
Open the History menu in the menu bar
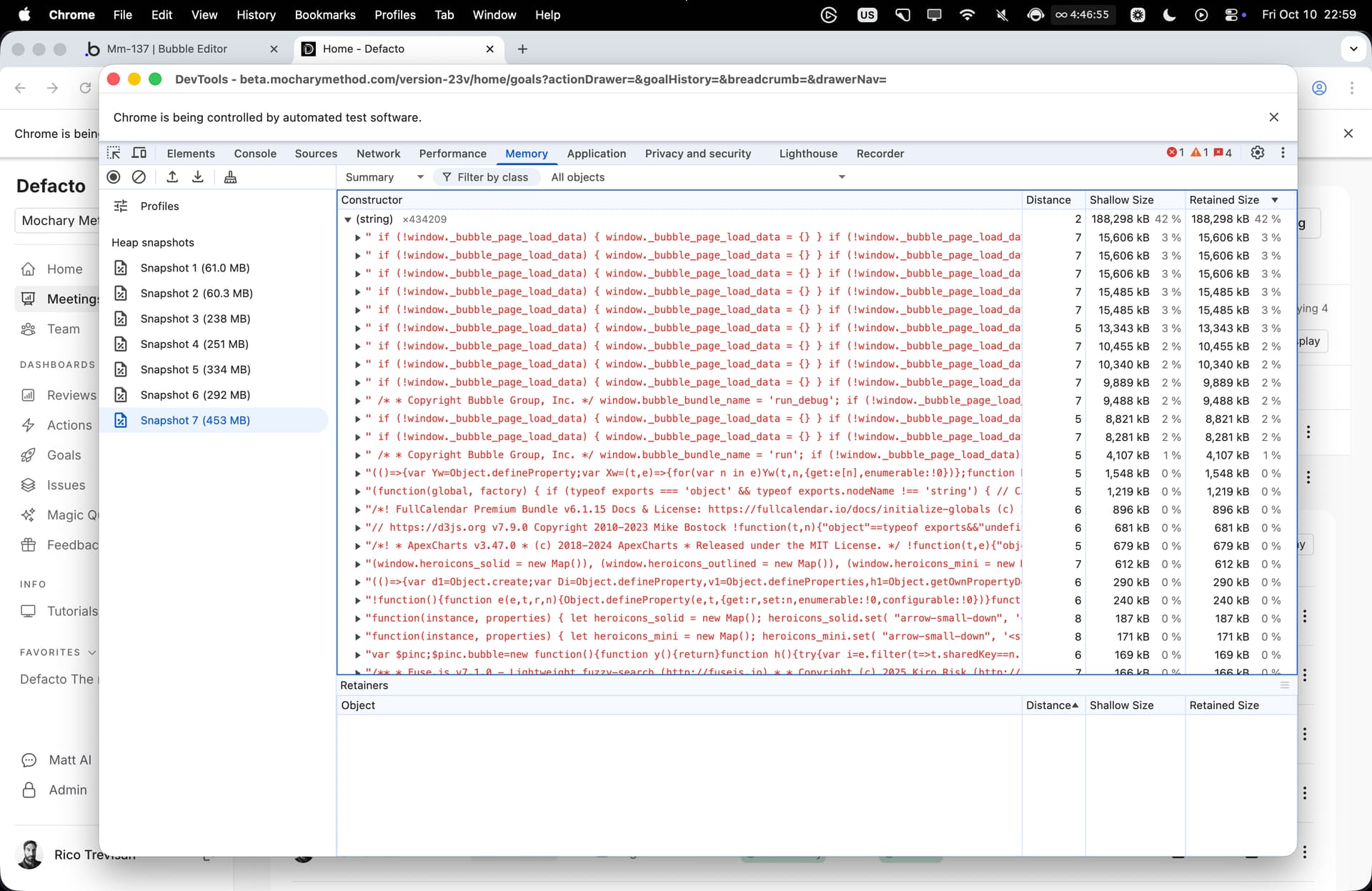(x=256, y=14)
